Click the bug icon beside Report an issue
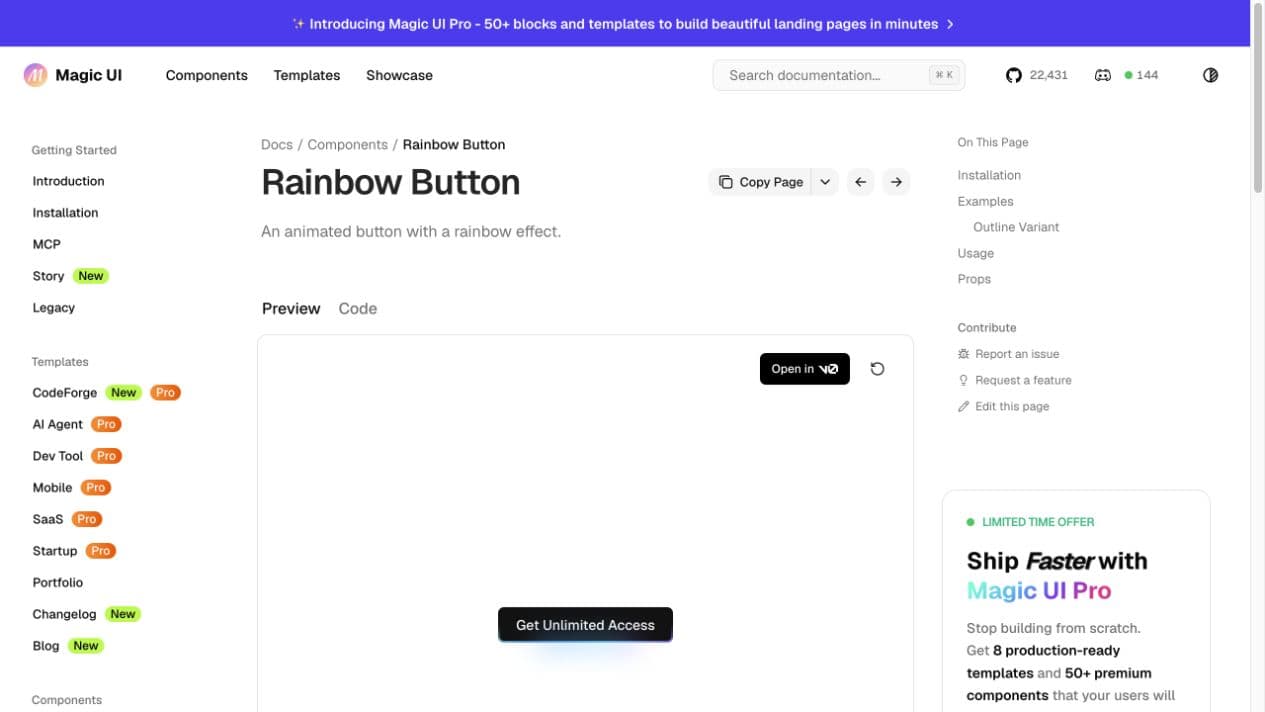Image resolution: width=1265 pixels, height=712 pixels. (964, 354)
